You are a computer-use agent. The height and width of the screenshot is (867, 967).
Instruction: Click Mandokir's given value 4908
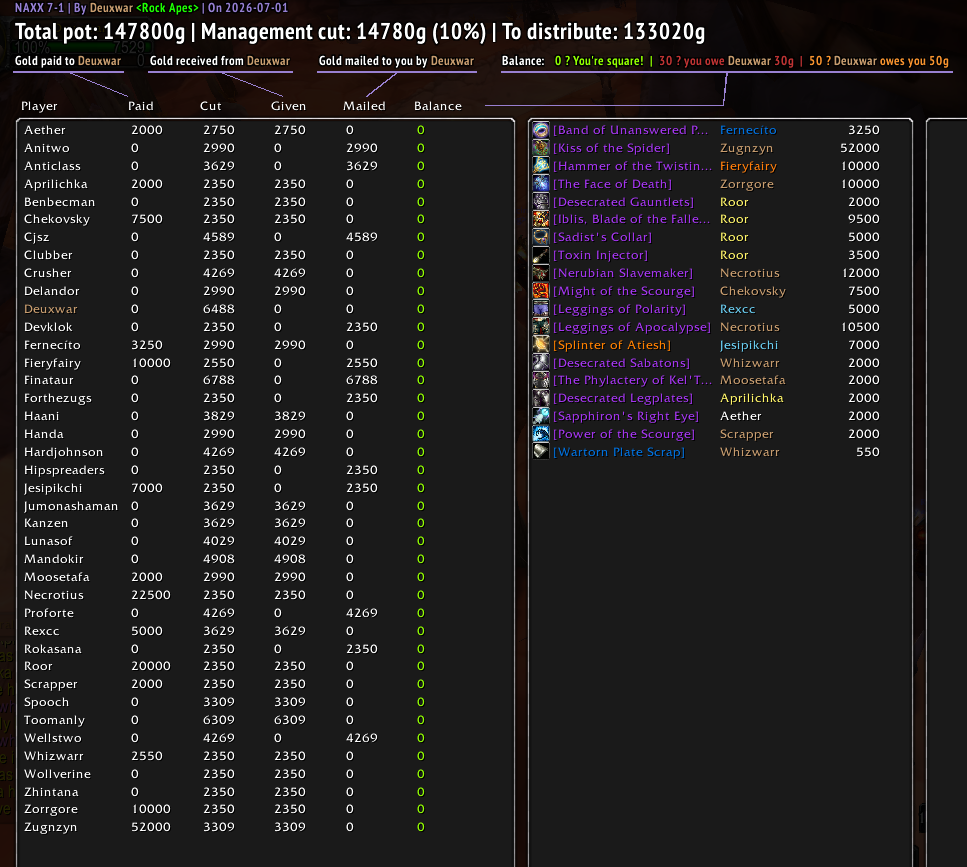coord(290,559)
